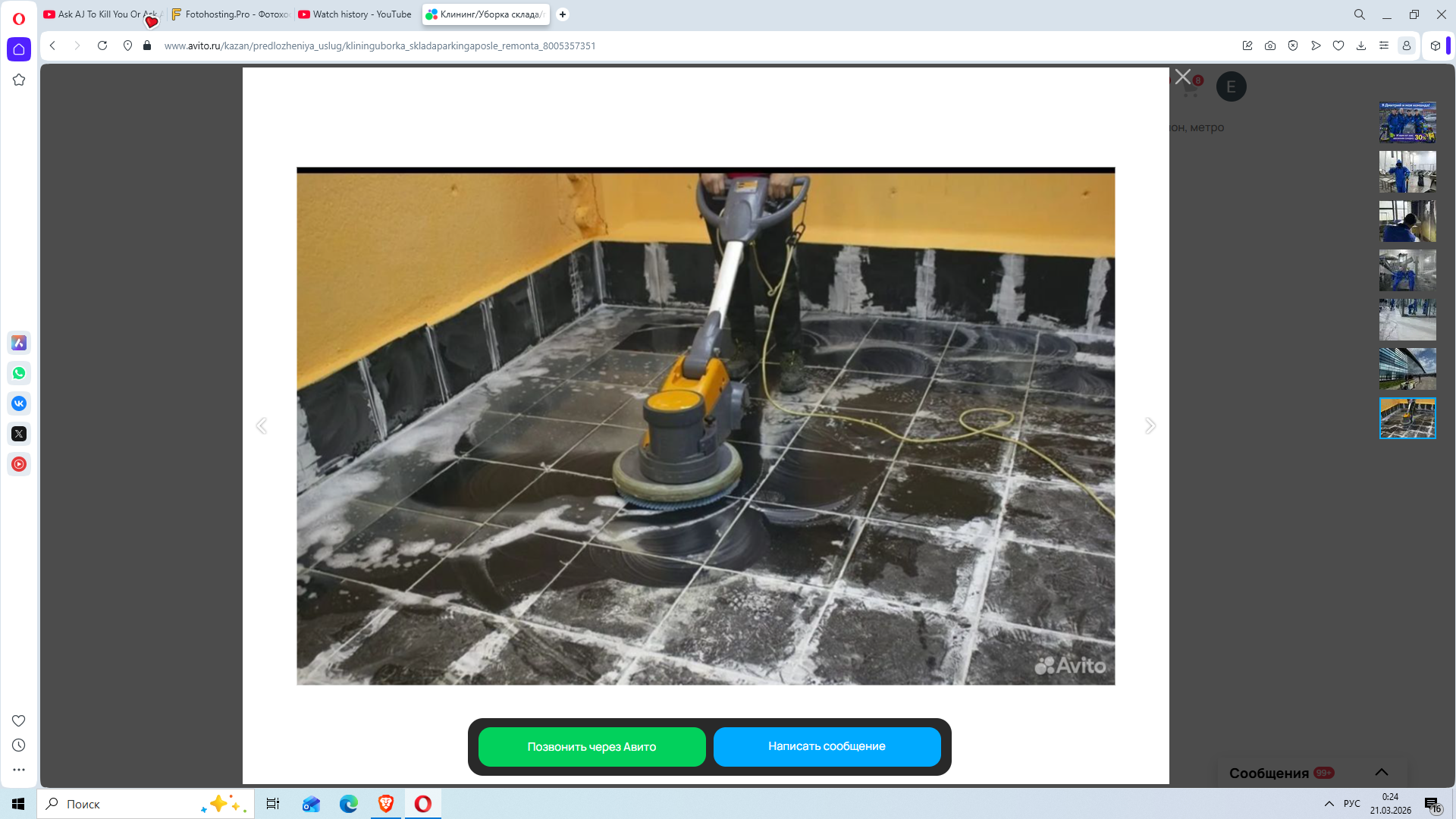The width and height of the screenshot is (1456, 819).
Task: Select the first team photo thumbnail
Action: [1407, 122]
